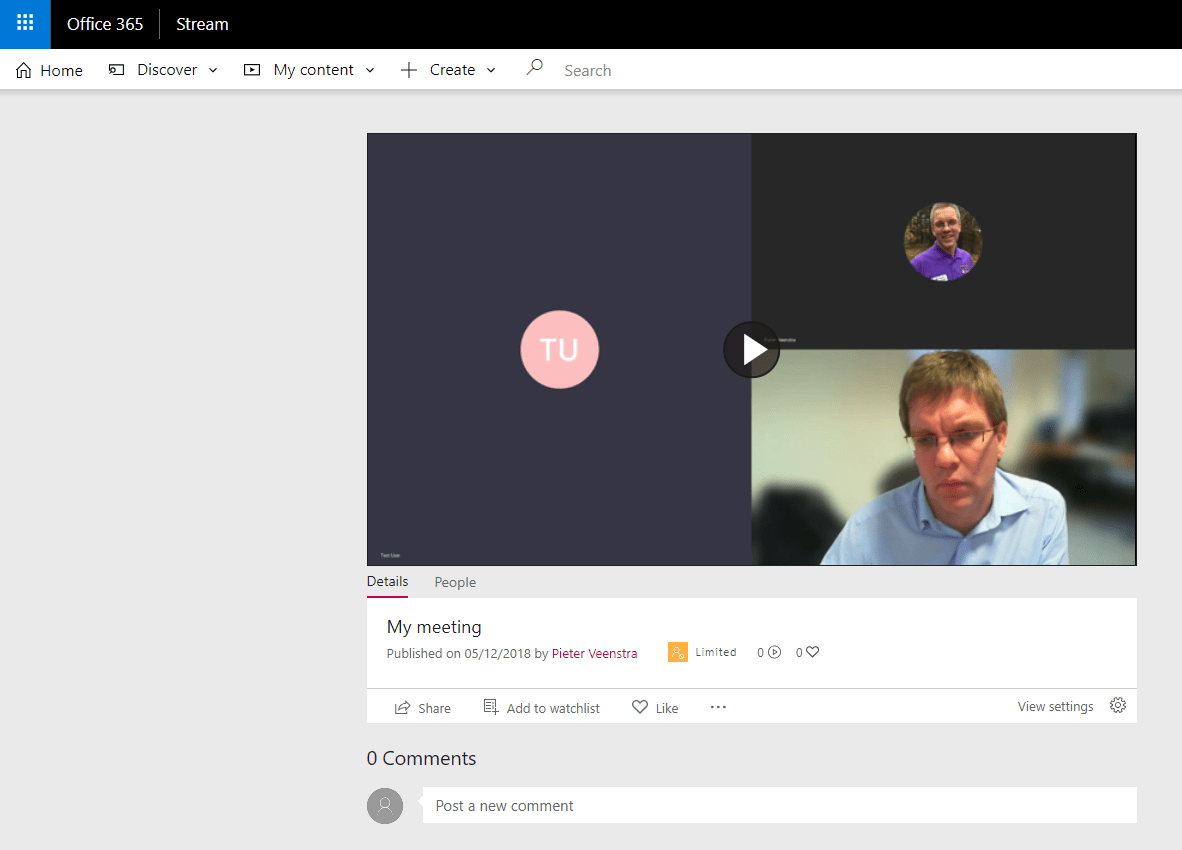The height and width of the screenshot is (850, 1182).
Task: Open the Stream home link
Action: [x=202, y=24]
